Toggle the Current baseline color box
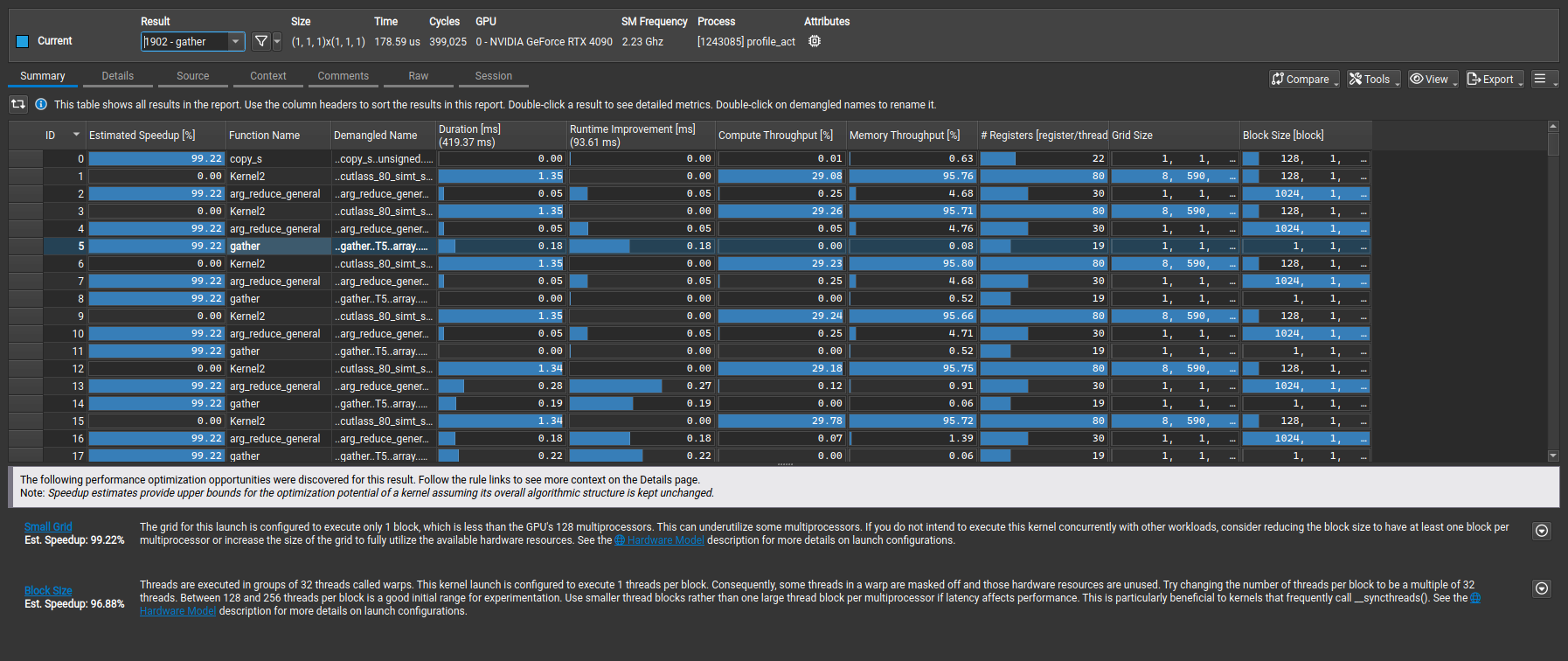The image size is (1568, 661). 23,41
